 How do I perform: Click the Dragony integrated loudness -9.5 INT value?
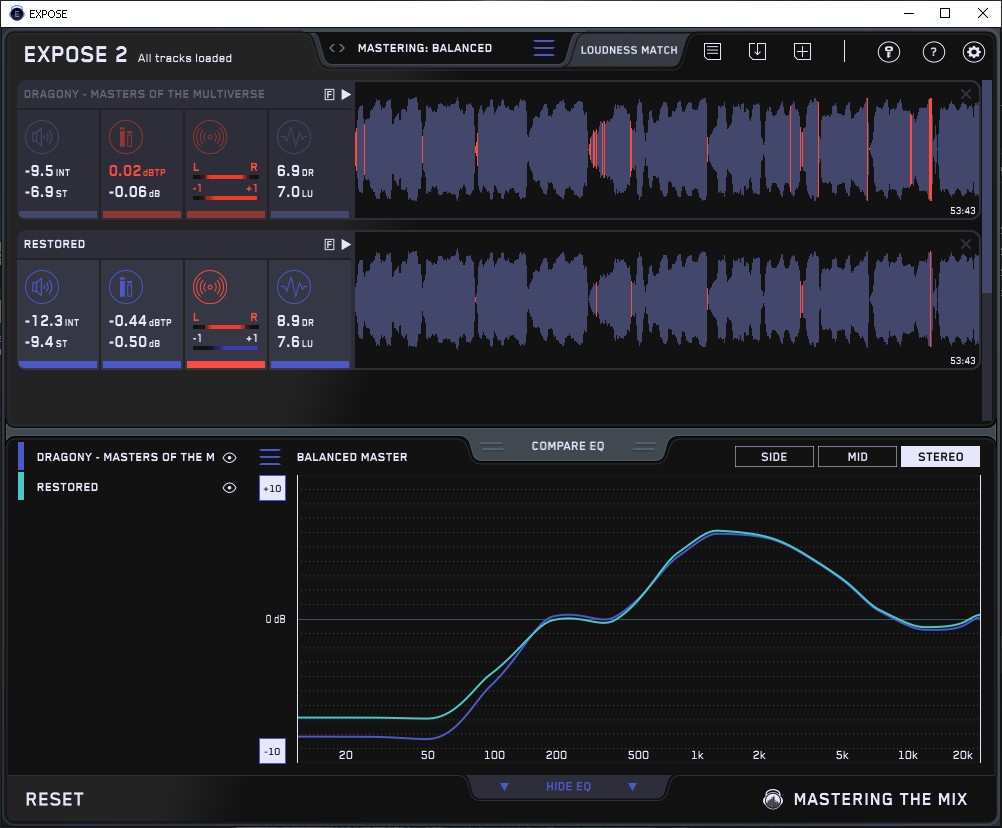pos(47,171)
